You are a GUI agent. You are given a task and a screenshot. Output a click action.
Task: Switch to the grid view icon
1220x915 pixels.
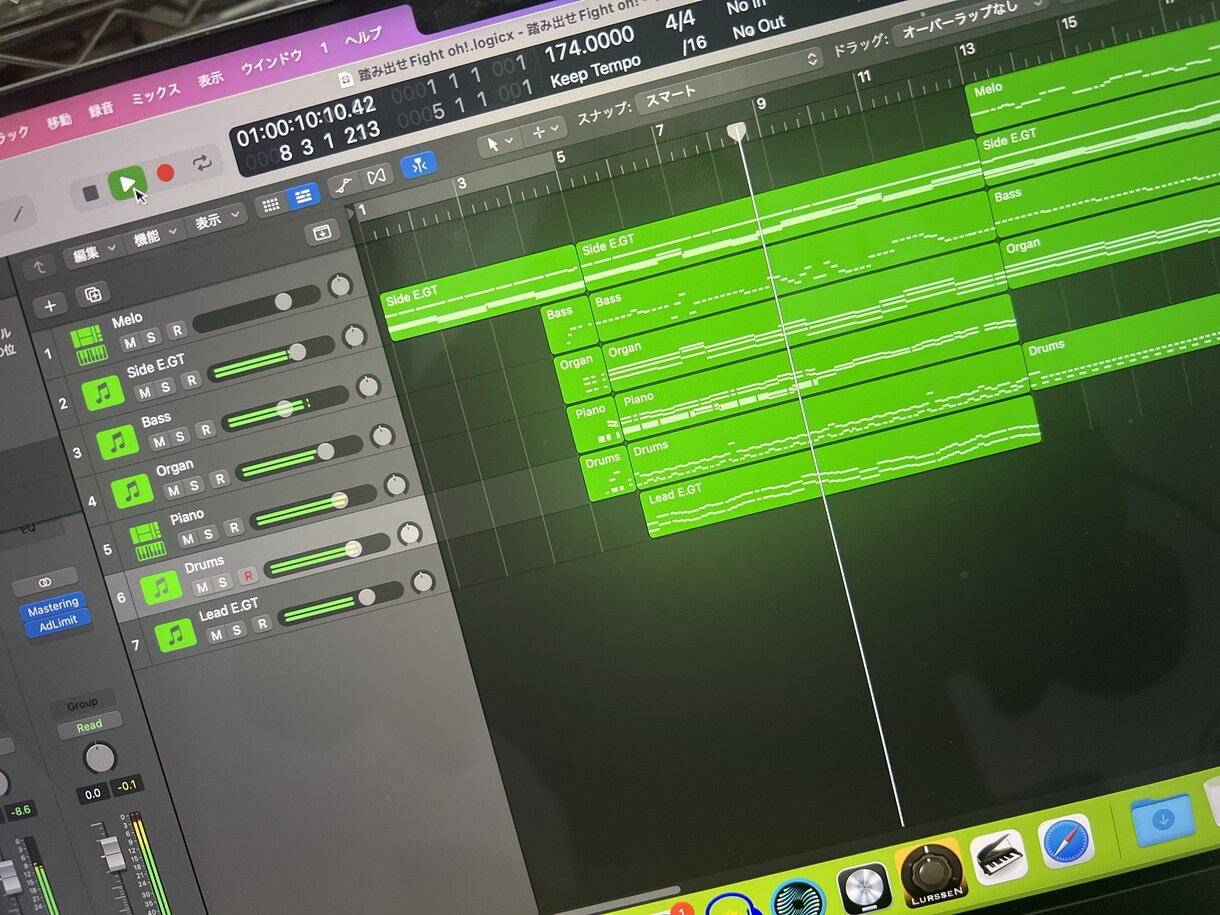click(270, 205)
